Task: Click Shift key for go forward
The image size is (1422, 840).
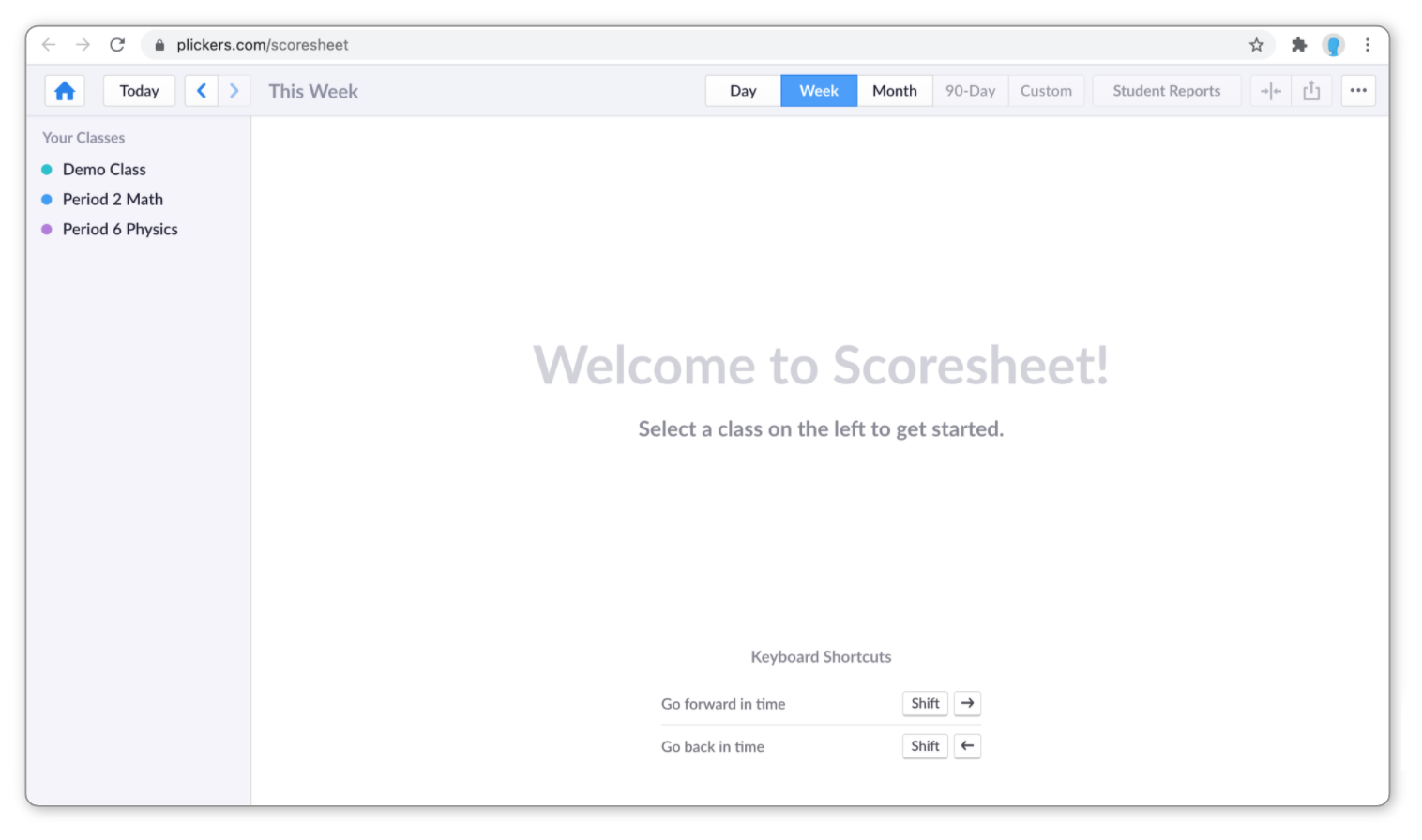Action: pos(925,704)
